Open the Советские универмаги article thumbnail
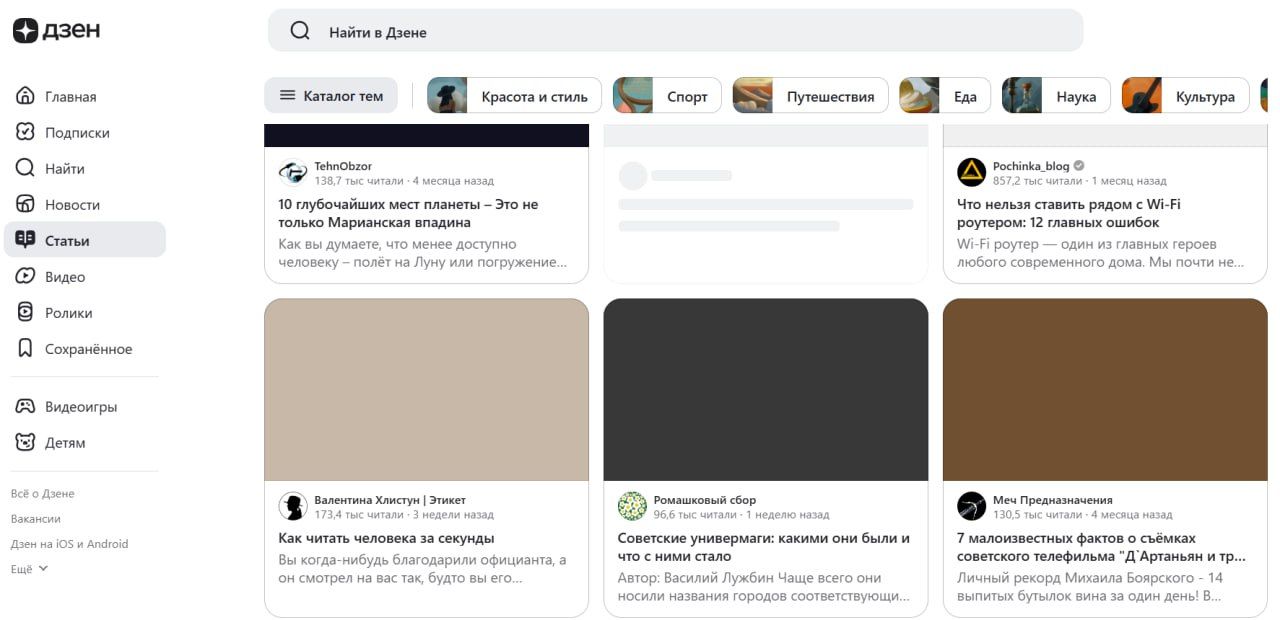The image size is (1280, 620). (x=766, y=390)
